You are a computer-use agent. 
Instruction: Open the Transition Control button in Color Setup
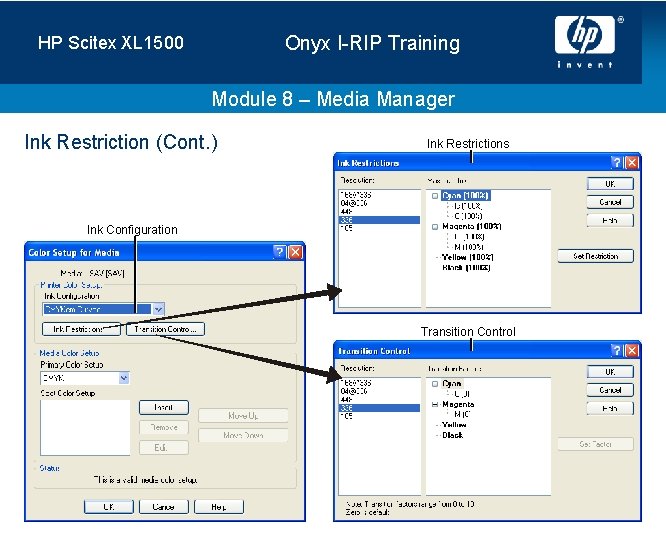(x=165, y=329)
